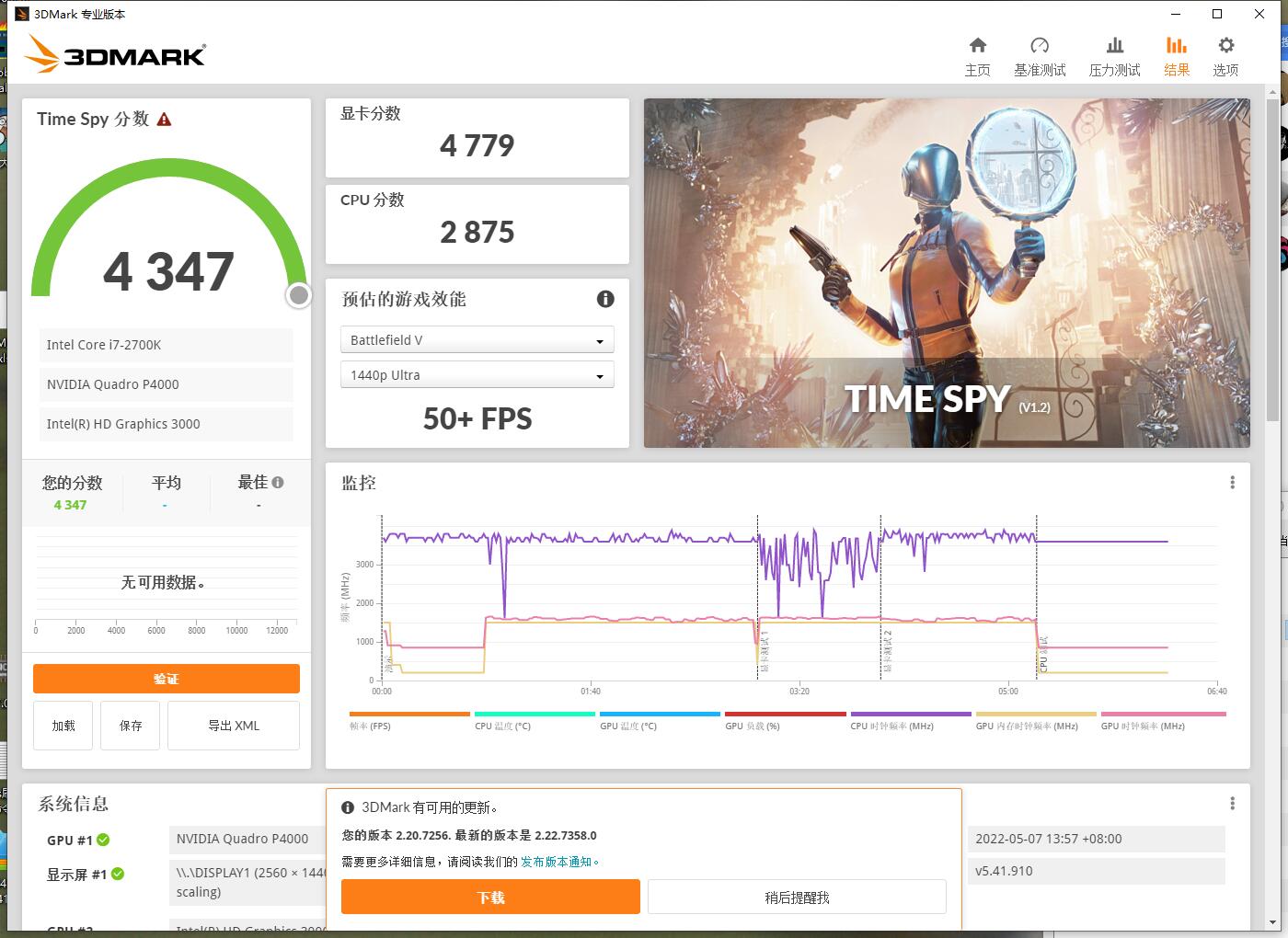The width and height of the screenshot is (1288, 938).
Task: Open the Stress Test tab icon
Action: tap(1114, 45)
